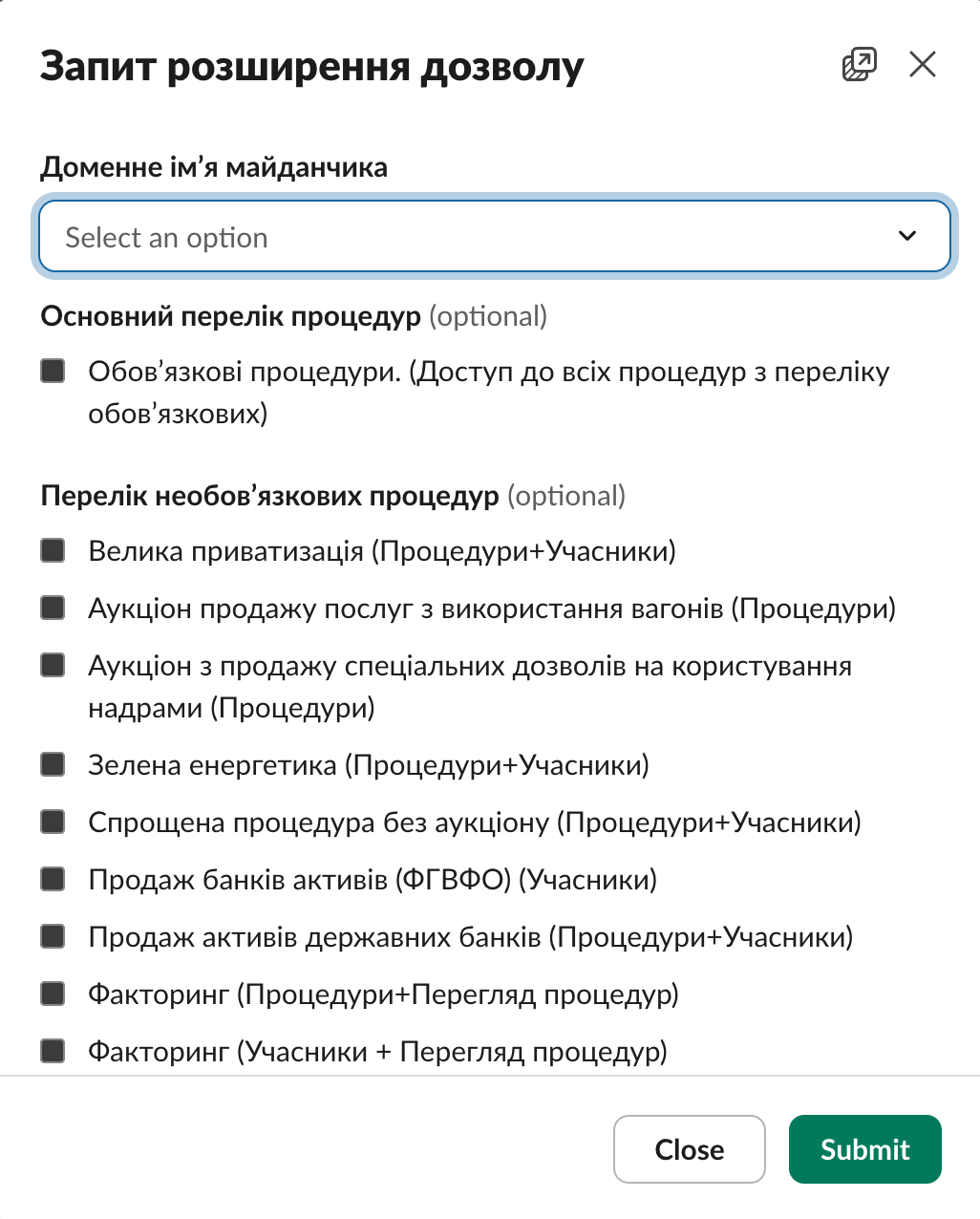980x1219 pixels.
Task: Click the Close button
Action: (x=689, y=1149)
